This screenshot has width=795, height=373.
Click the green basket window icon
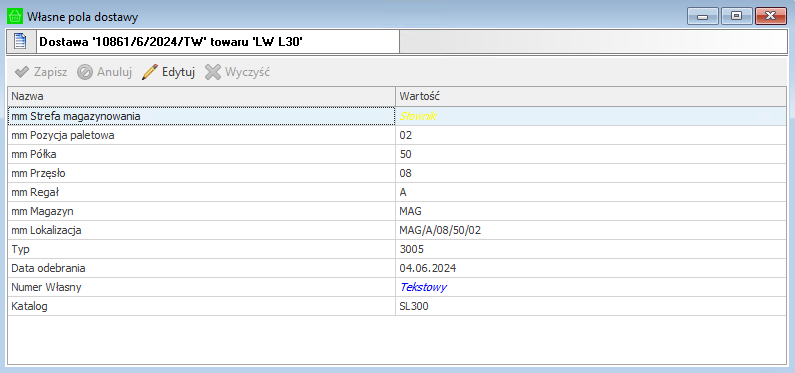tap(15, 16)
